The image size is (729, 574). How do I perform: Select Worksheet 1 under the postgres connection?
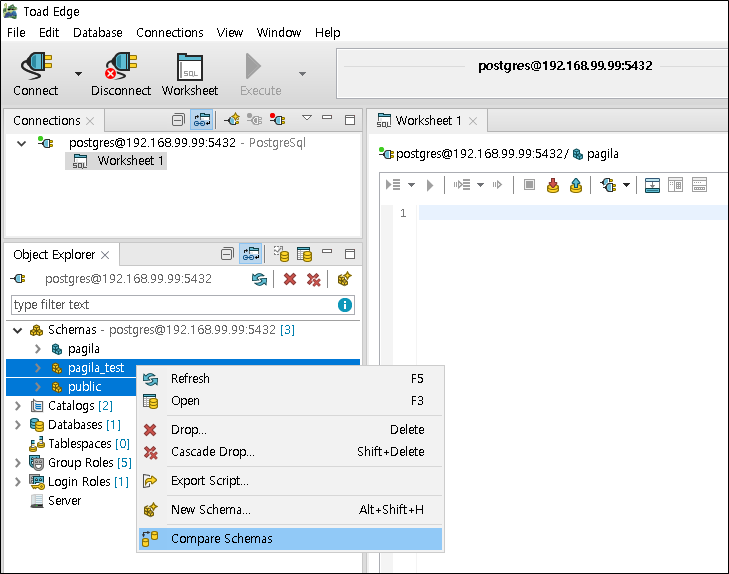click(x=116, y=161)
